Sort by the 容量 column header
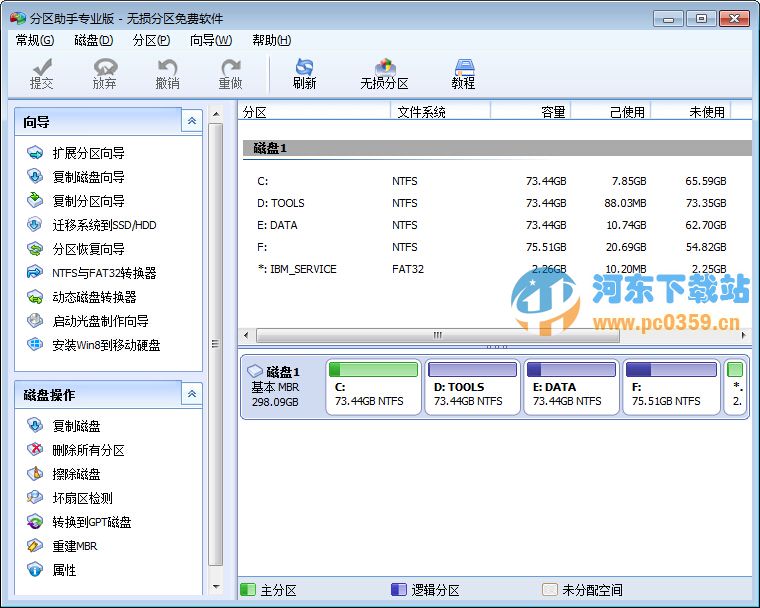 point(531,112)
